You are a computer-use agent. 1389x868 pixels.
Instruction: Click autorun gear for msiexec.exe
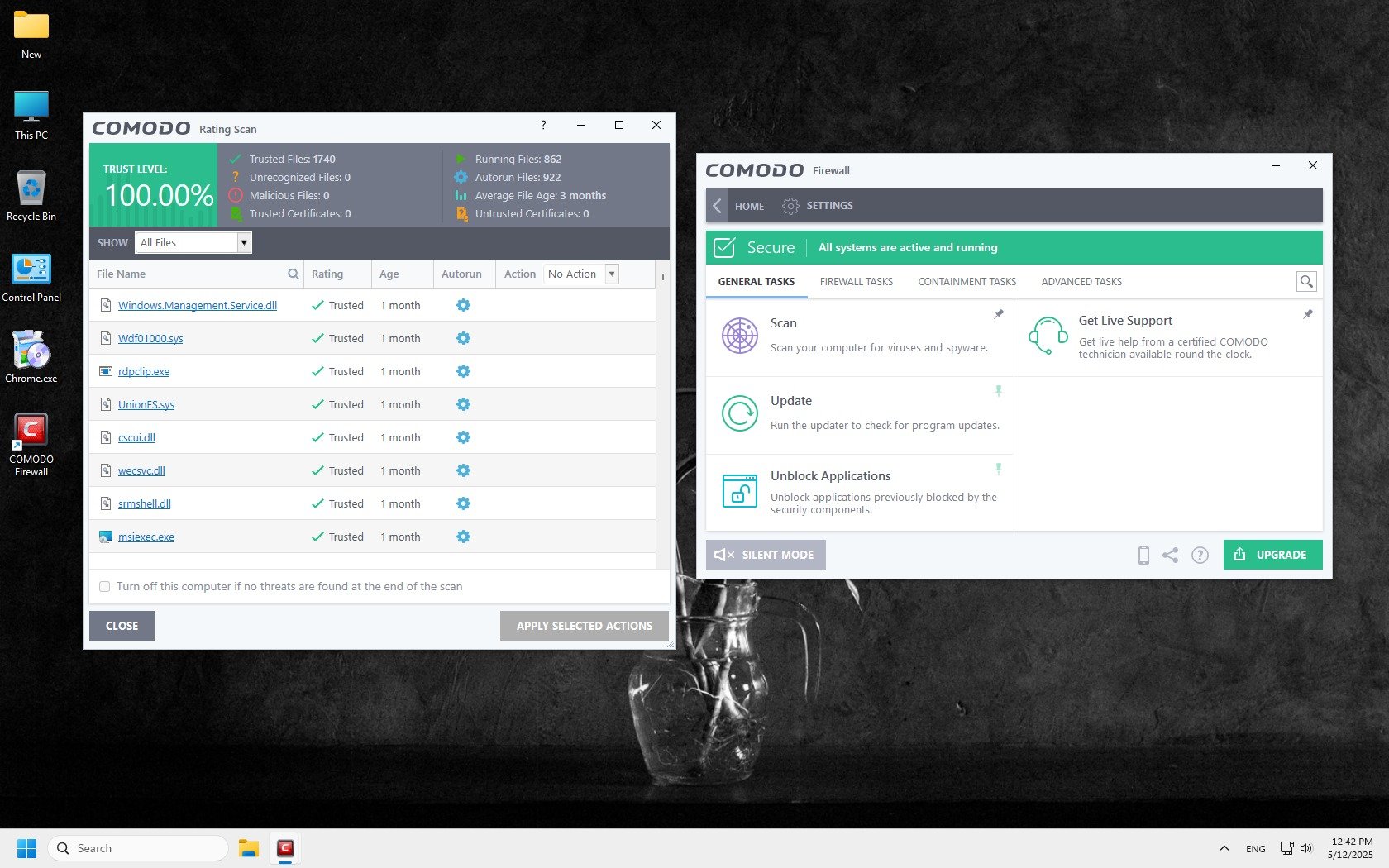coord(463,537)
